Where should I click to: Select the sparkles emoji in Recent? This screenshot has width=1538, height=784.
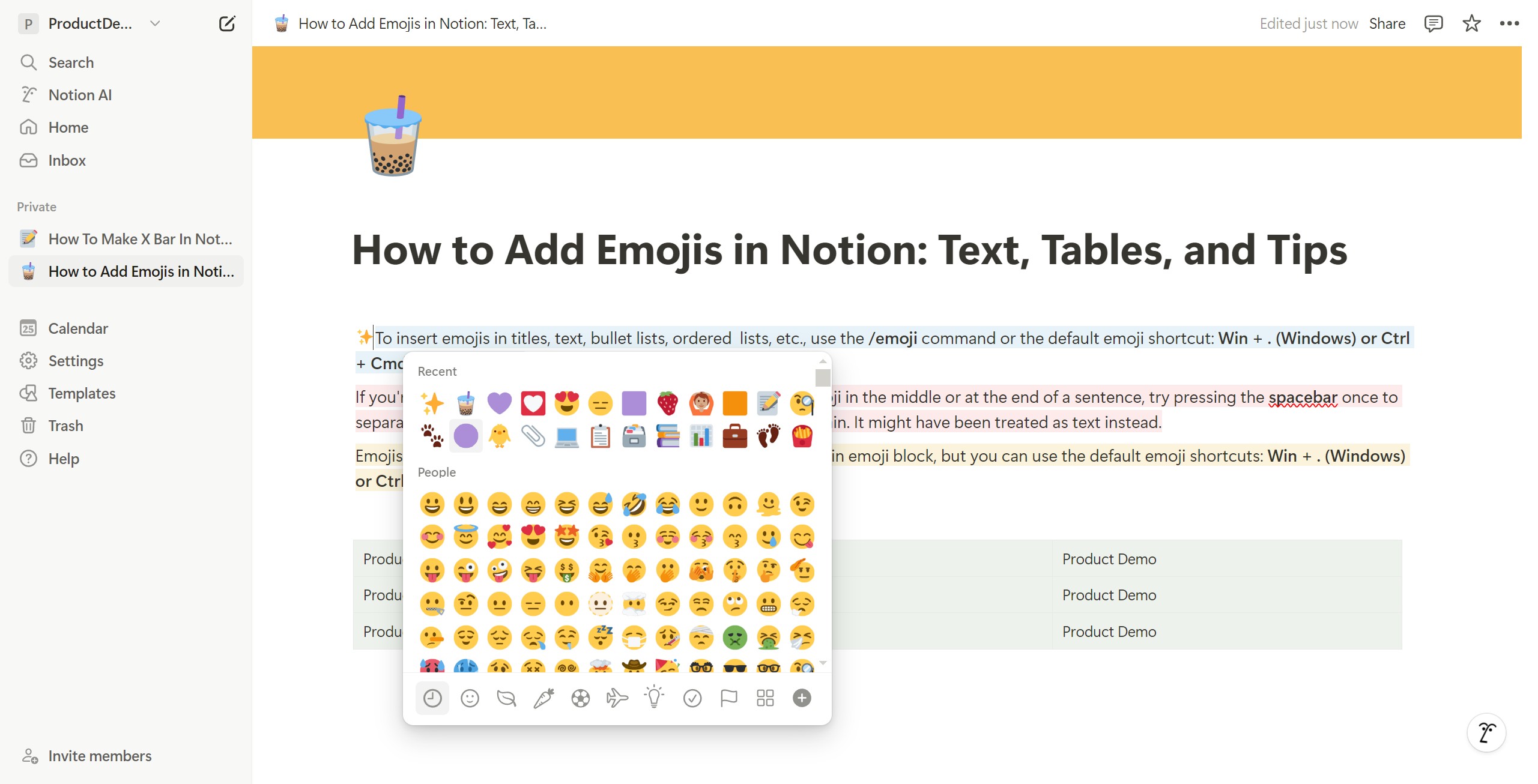432,403
